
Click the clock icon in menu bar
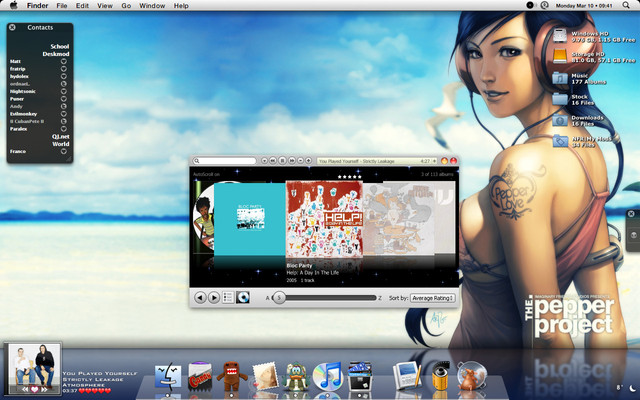[544, 5]
